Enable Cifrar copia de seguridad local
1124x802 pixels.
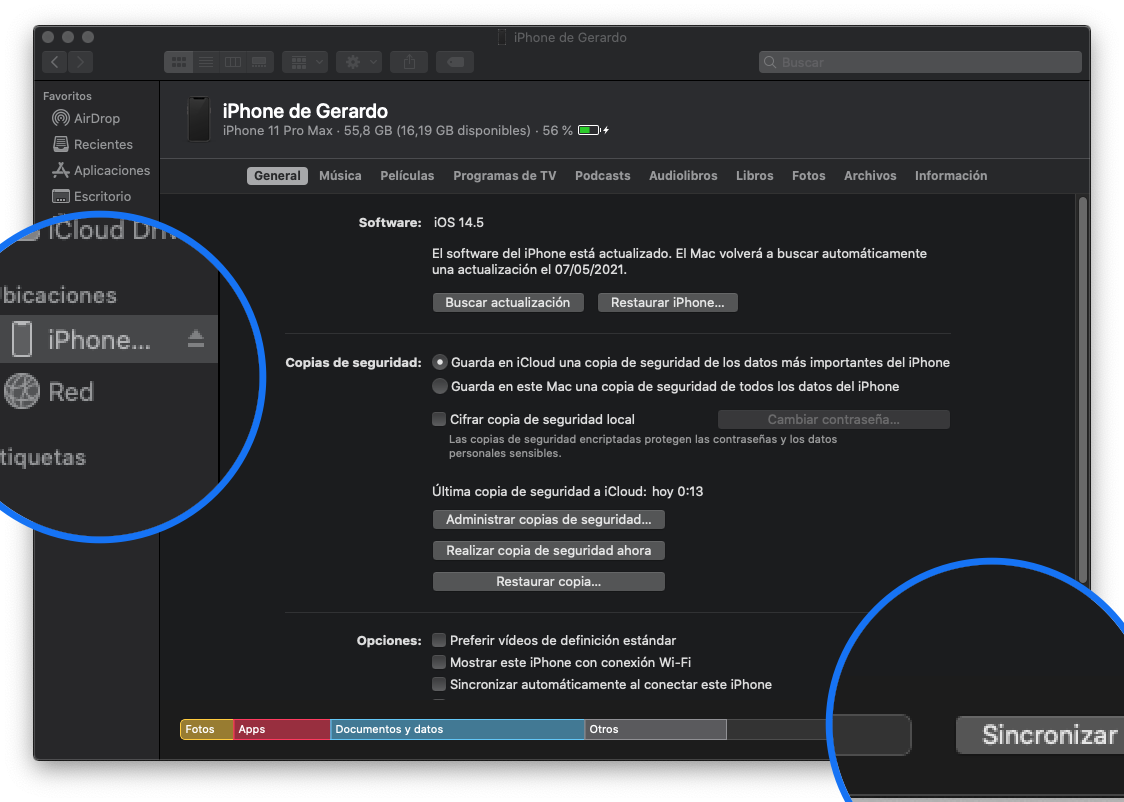click(x=439, y=419)
